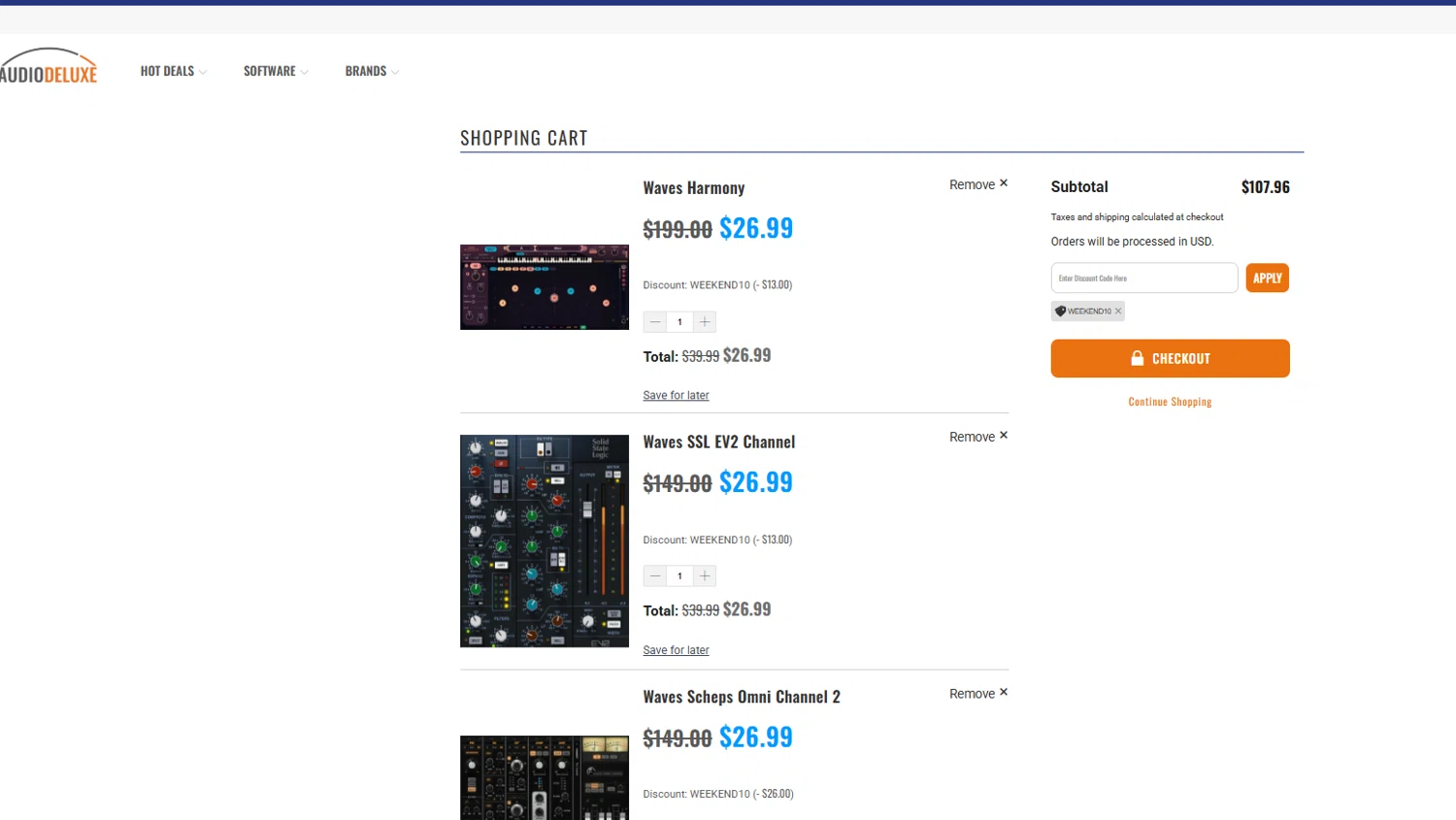Click Waves SSL EV2 Channel thumbnail

[x=545, y=541]
